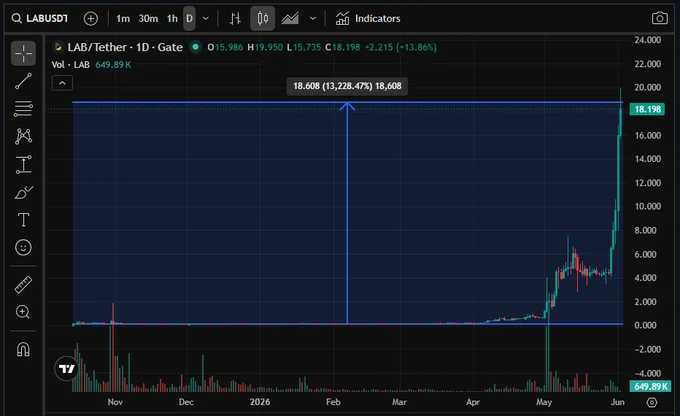Click the open value O15.986
The height and width of the screenshot is (416, 680).
click(x=225, y=47)
